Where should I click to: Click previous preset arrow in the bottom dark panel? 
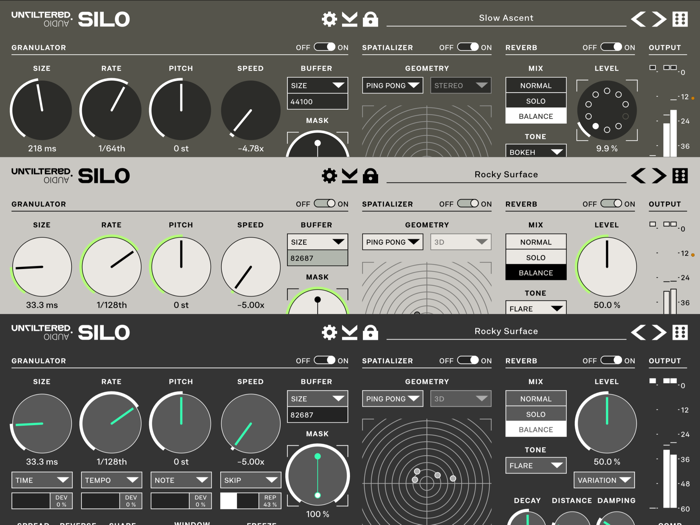(x=638, y=333)
